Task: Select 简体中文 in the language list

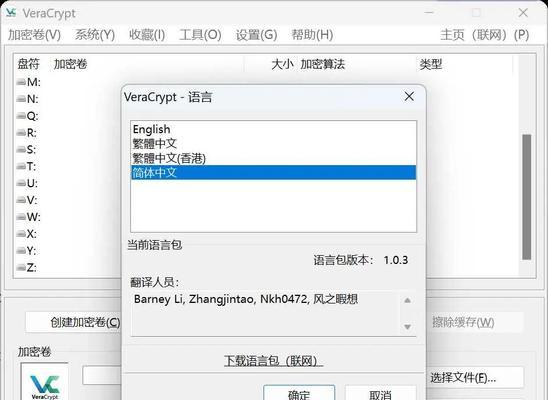Action: point(273,173)
